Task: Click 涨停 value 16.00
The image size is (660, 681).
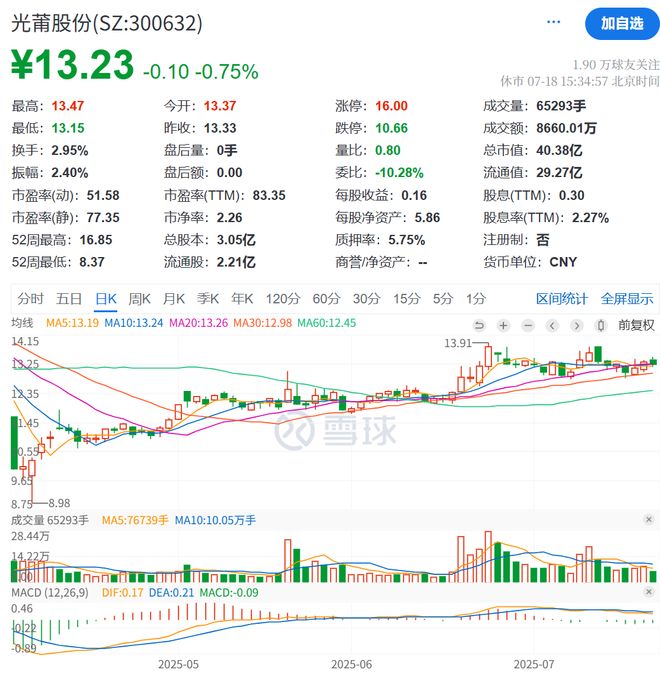Action: pos(392,106)
